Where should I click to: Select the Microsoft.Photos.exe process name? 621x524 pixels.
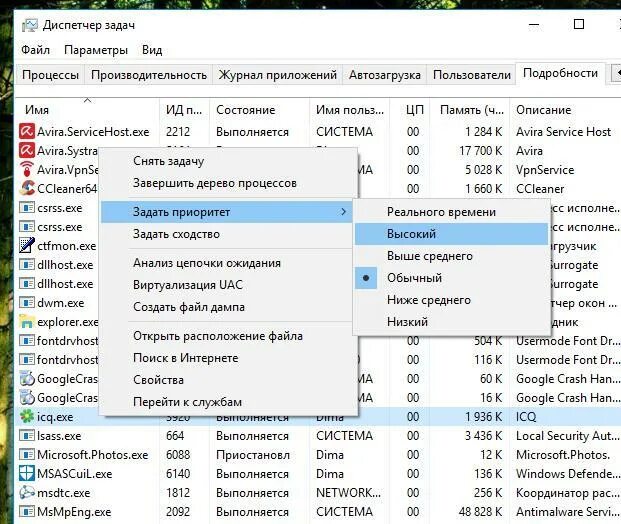coord(92,455)
